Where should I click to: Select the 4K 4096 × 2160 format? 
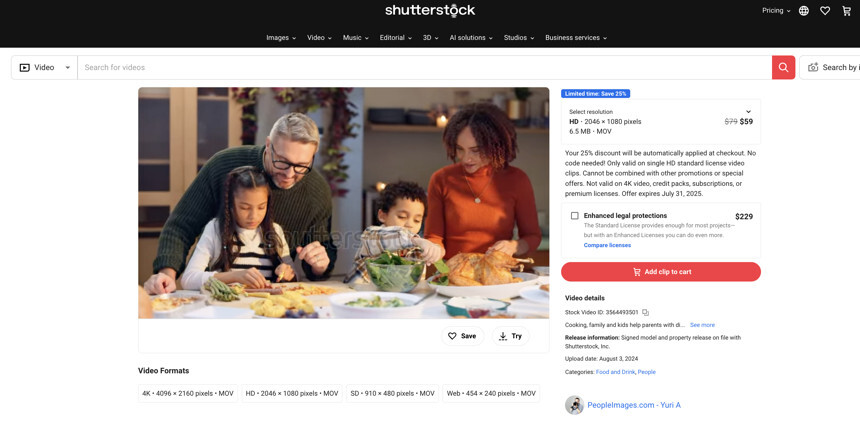[188, 394]
